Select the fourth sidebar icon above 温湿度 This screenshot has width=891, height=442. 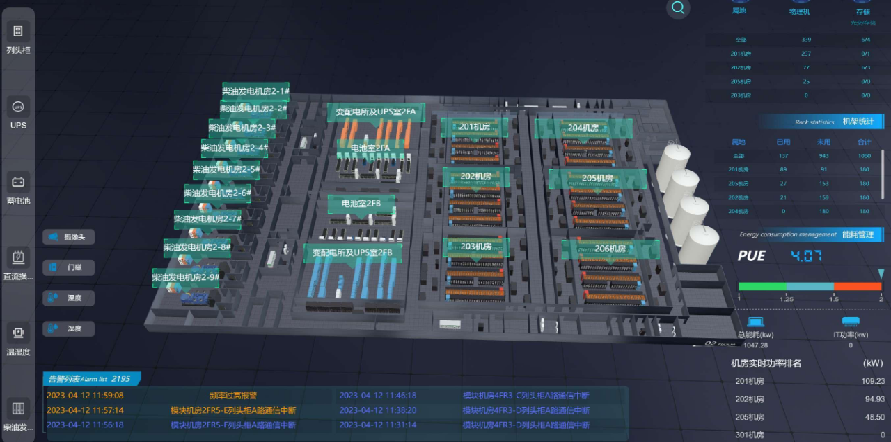tap(18, 262)
